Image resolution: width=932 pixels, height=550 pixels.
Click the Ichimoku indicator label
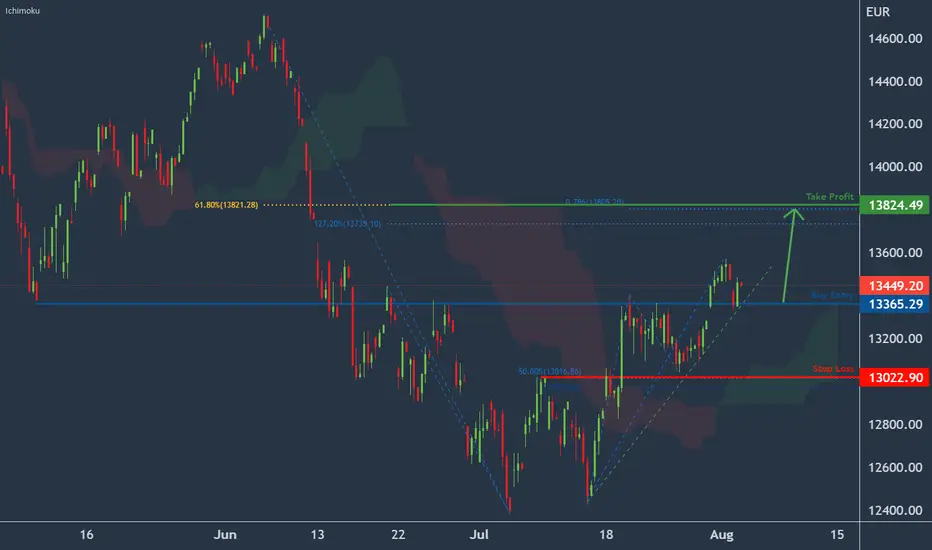[23, 11]
